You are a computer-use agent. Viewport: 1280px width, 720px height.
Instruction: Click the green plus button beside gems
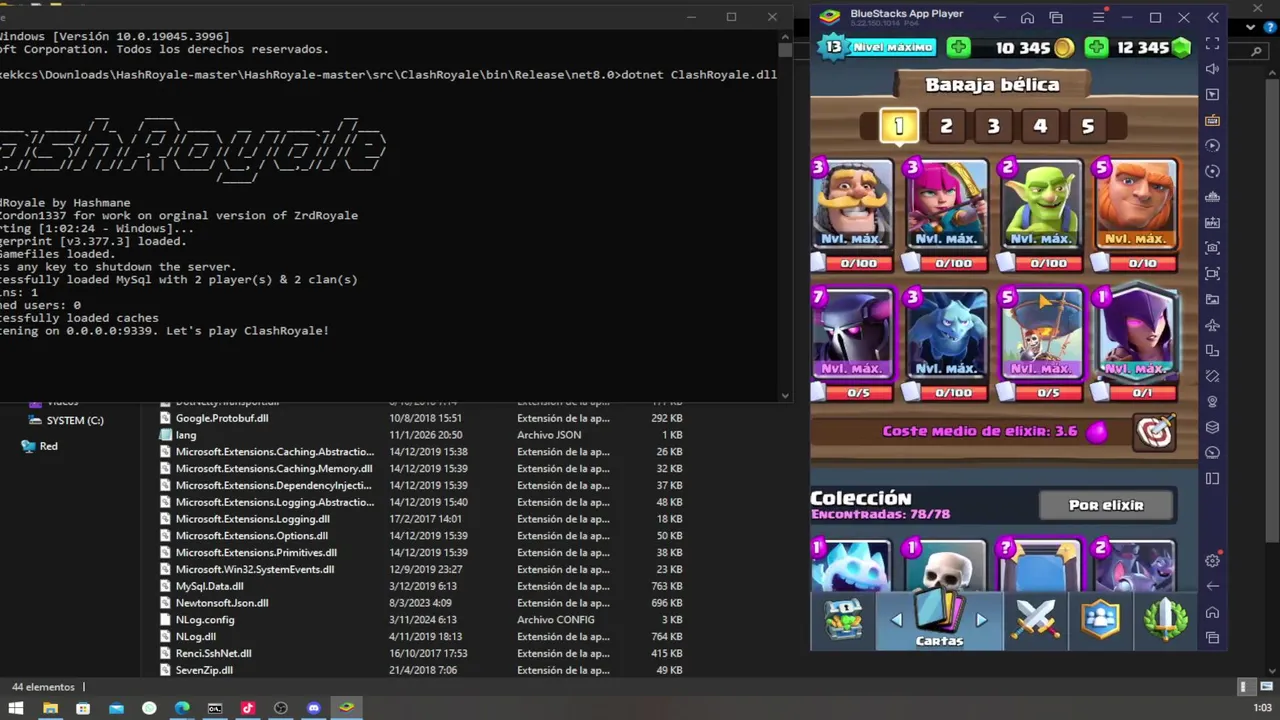(1096, 47)
